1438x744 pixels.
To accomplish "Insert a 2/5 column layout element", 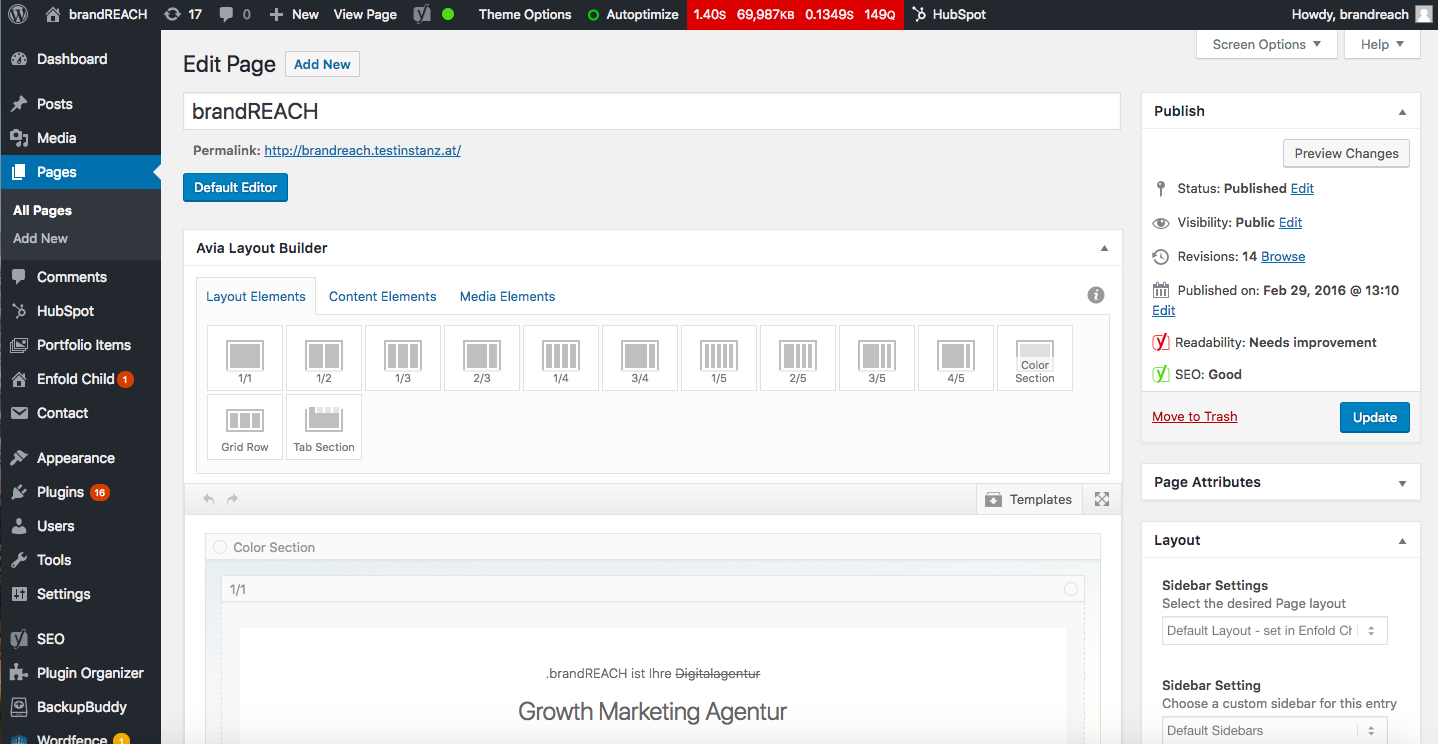I will coord(798,358).
